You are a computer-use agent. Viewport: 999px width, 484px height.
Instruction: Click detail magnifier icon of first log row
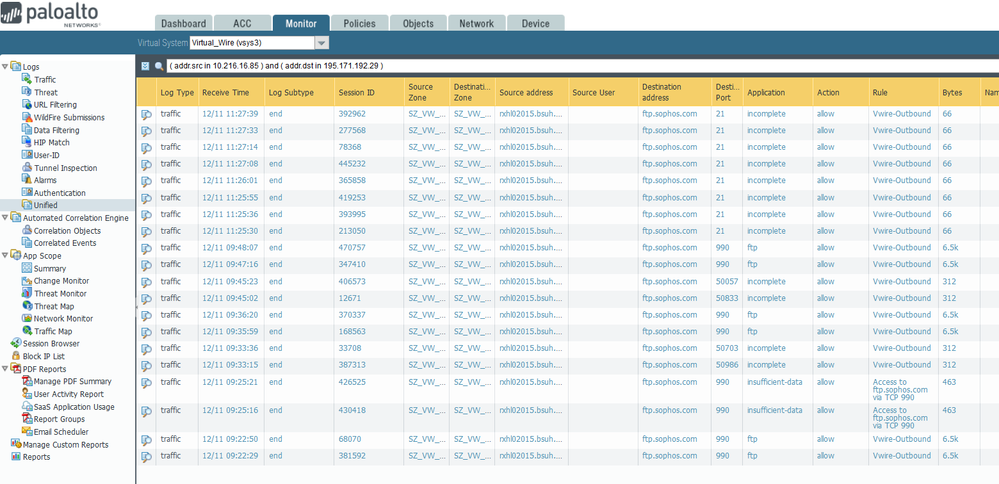pyautogui.click(x=147, y=115)
